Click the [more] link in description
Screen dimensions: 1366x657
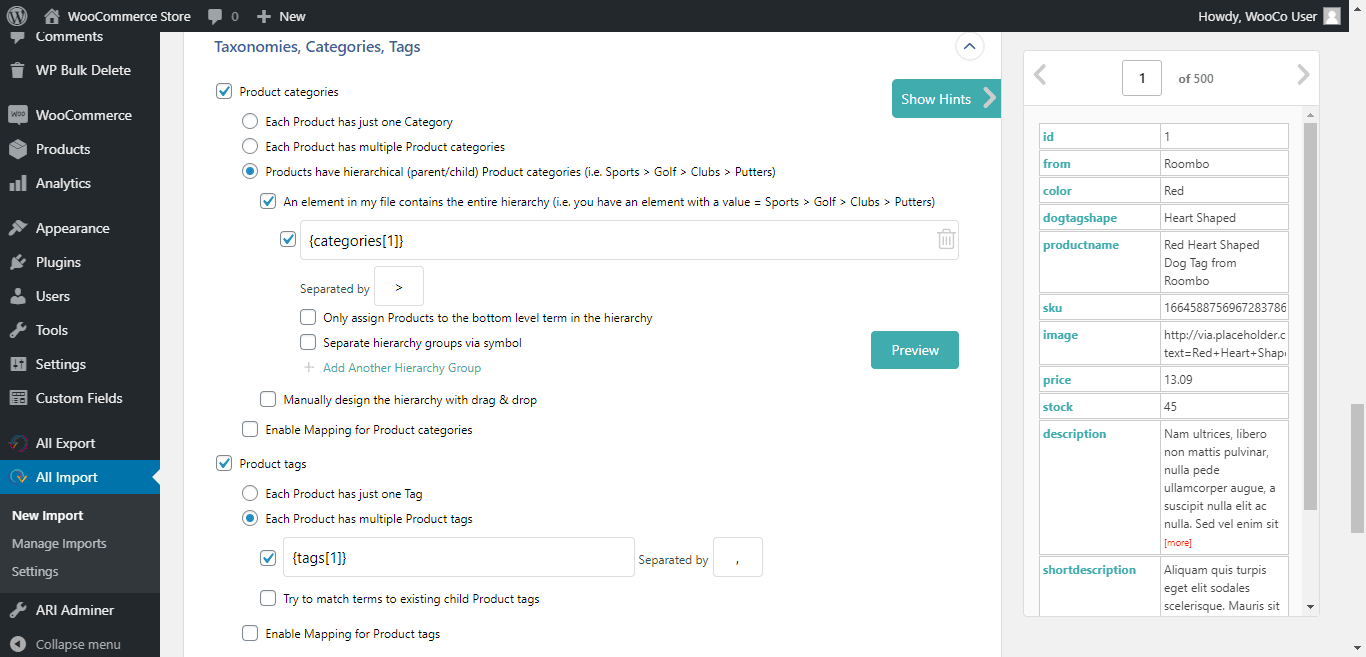point(1178,543)
